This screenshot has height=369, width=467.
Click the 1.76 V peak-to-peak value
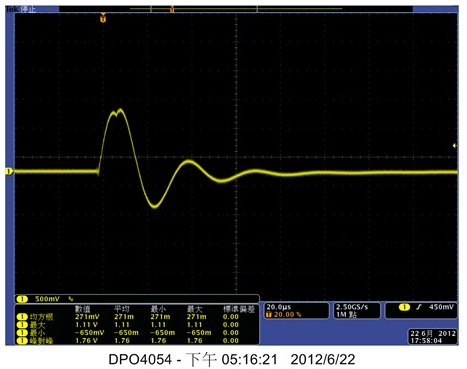[86, 341]
